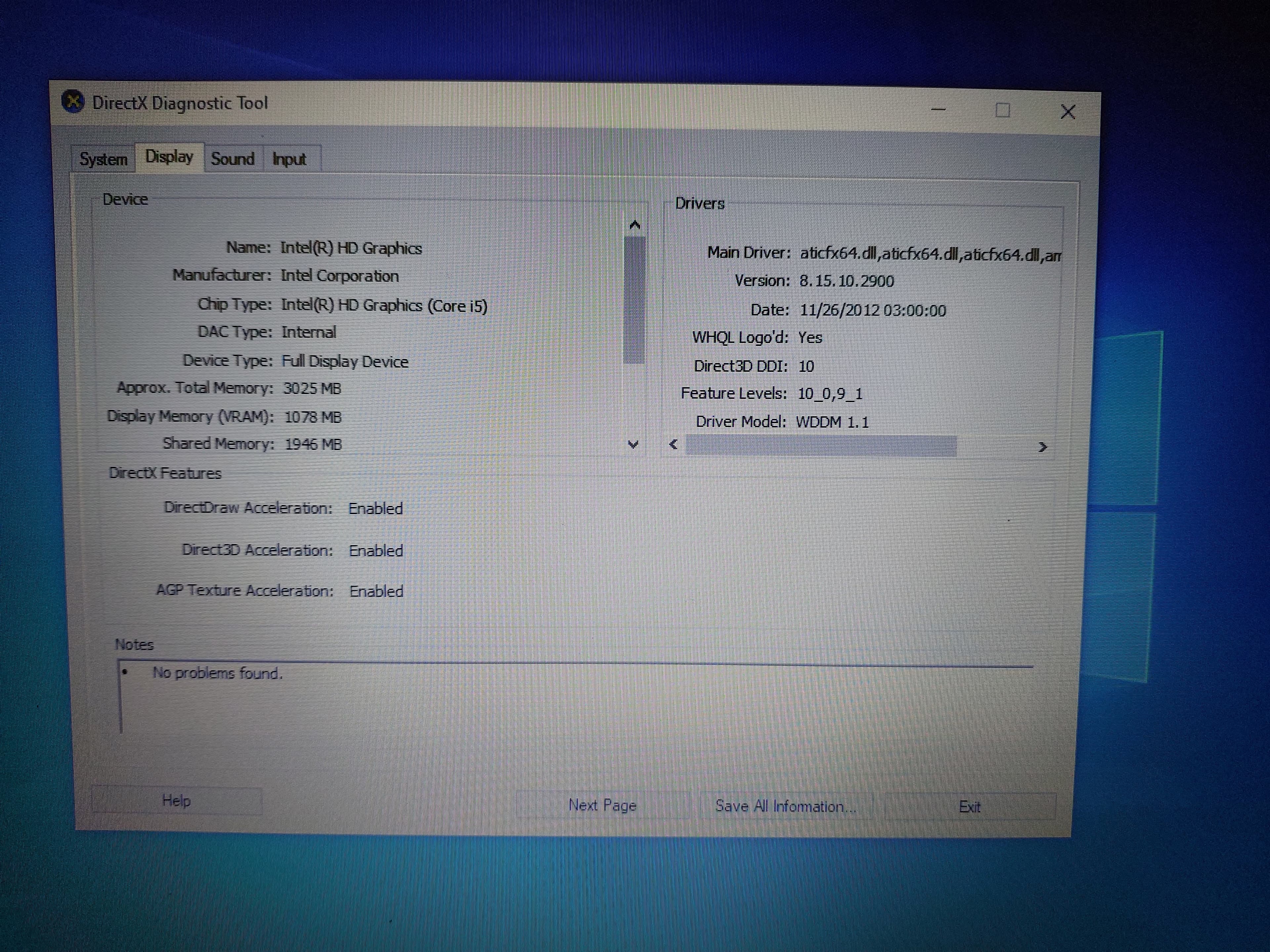The width and height of the screenshot is (1270, 952).
Task: Select the Display tab
Action: tap(169, 157)
